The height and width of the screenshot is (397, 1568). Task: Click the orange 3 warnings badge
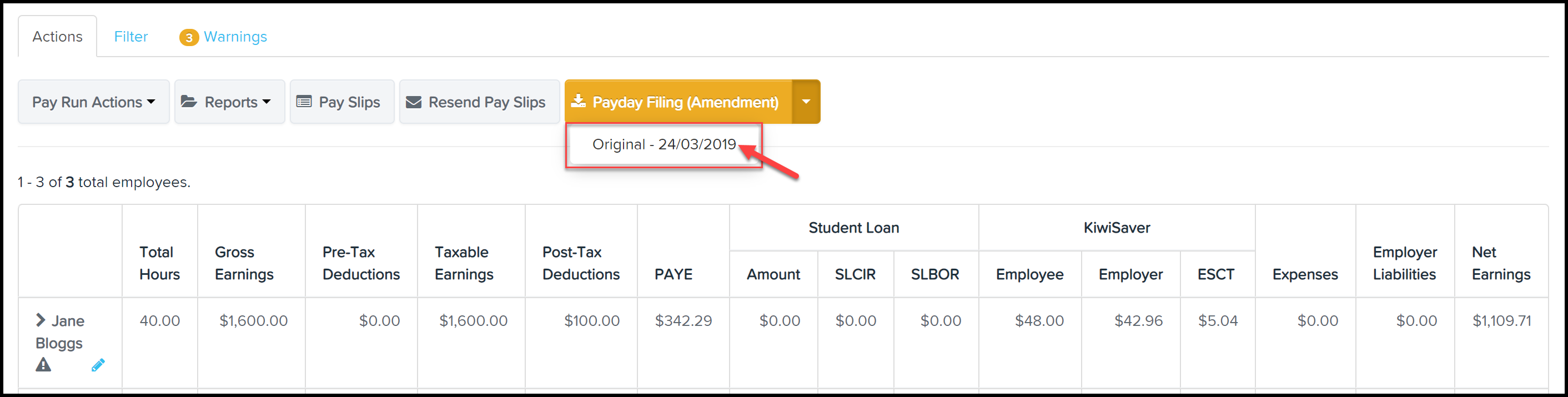click(x=189, y=38)
